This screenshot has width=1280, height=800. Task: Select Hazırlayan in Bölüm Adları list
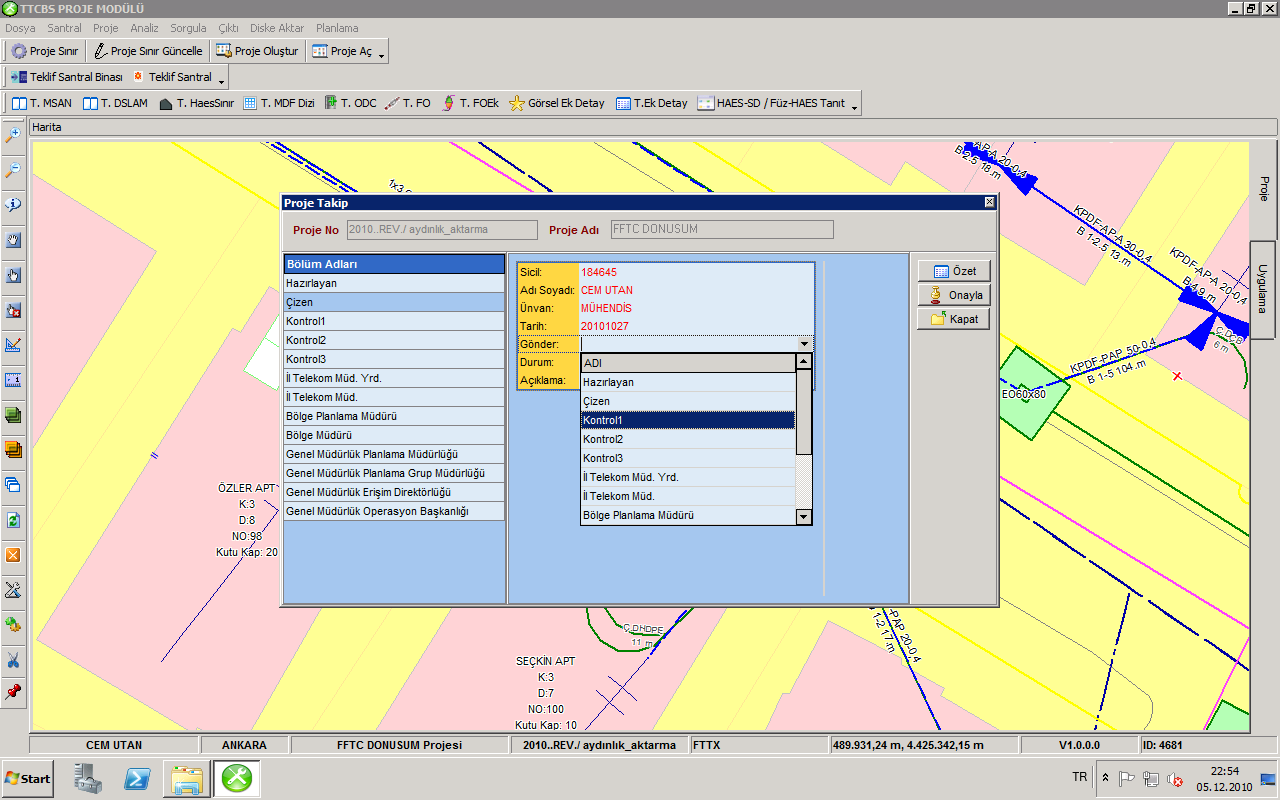tap(394, 283)
